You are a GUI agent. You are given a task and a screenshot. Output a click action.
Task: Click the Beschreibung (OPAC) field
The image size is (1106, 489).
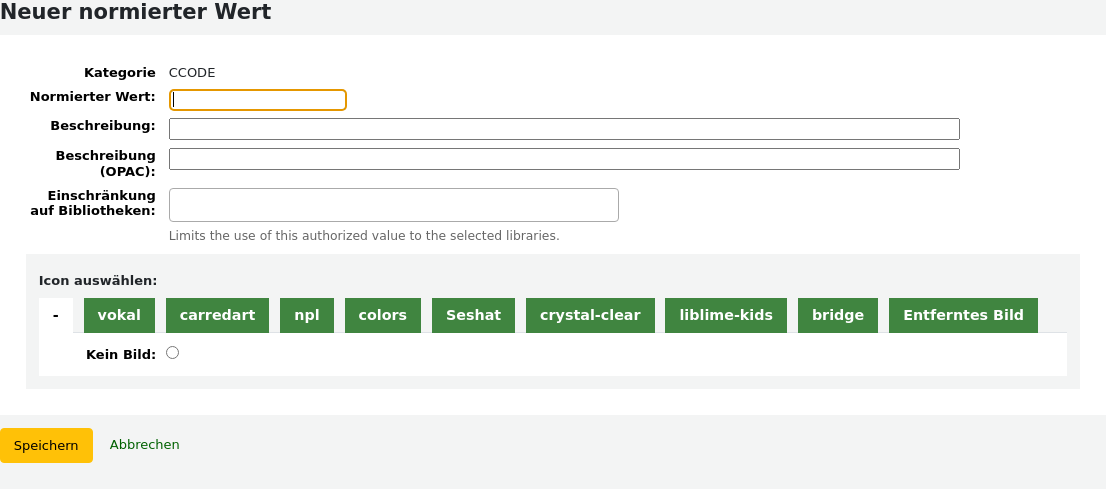click(x=564, y=159)
